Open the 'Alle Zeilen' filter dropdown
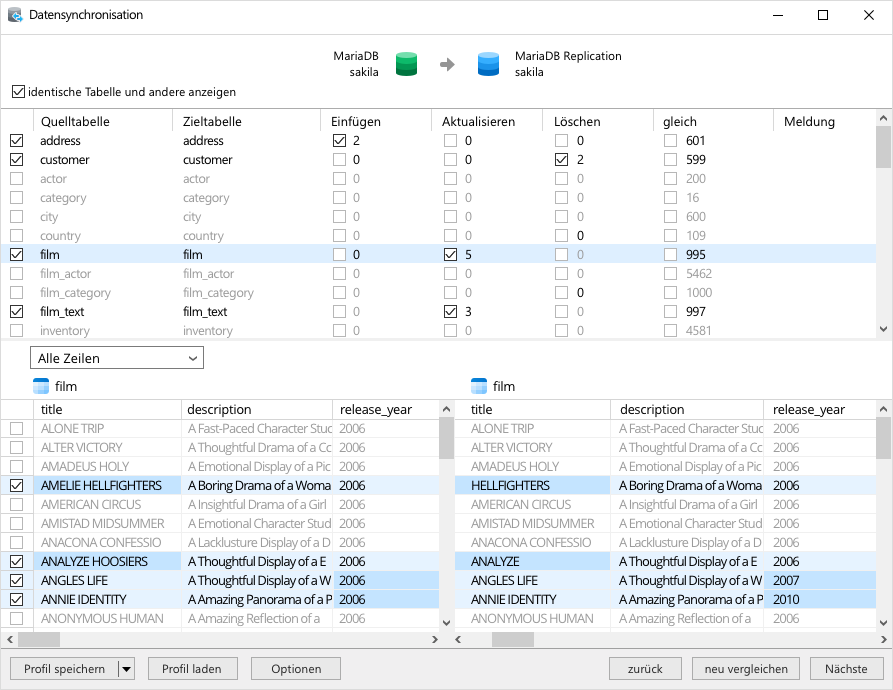Screen dimensions: 893x690 tap(117, 358)
